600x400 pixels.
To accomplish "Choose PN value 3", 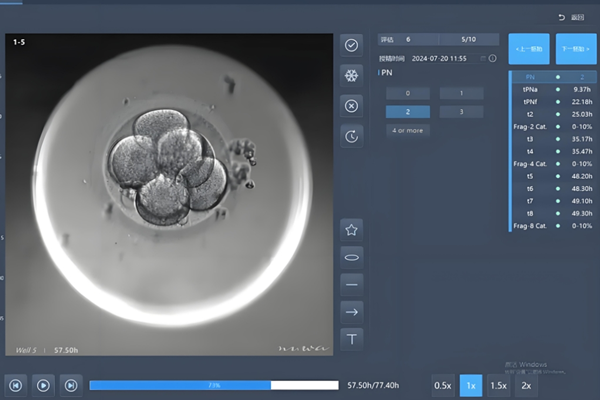I will [461, 112].
